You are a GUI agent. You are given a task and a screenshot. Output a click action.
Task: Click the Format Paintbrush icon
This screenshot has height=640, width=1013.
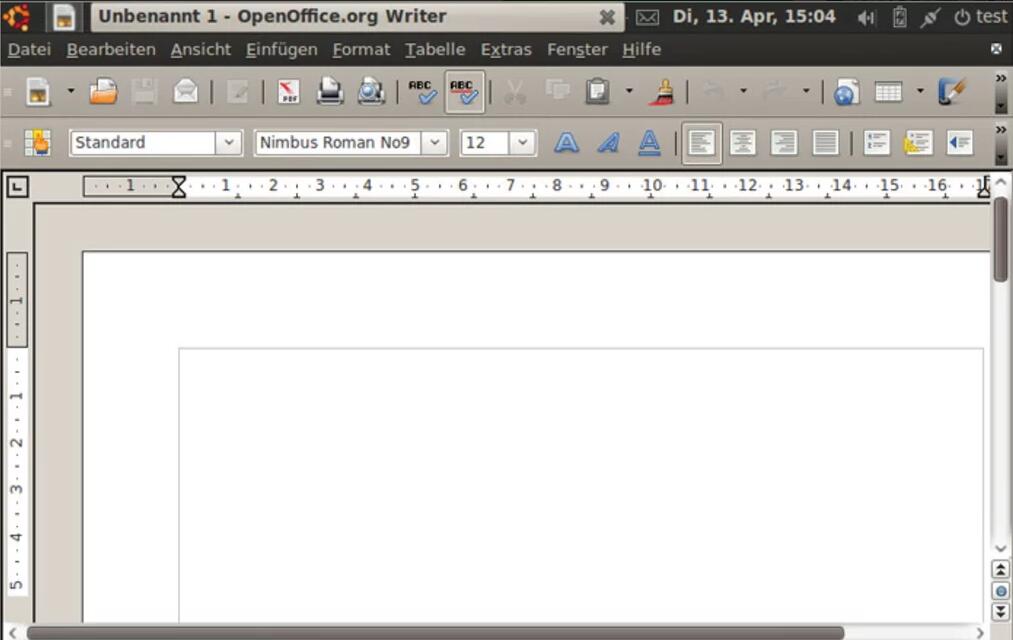pyautogui.click(x=661, y=92)
